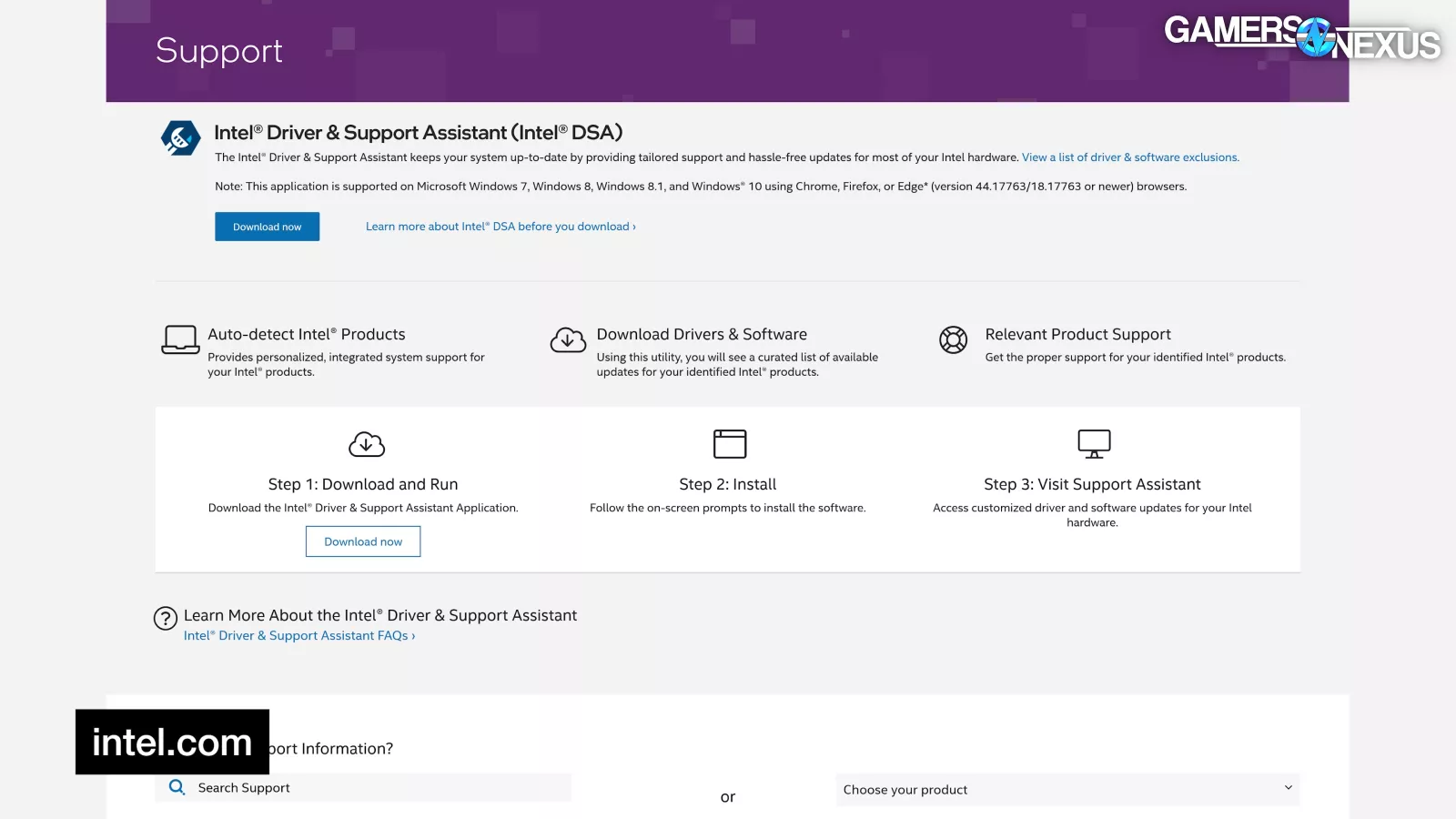The width and height of the screenshot is (1456, 819).
Task: Click the Step 3 monitor icon
Action: pyautogui.click(x=1093, y=444)
